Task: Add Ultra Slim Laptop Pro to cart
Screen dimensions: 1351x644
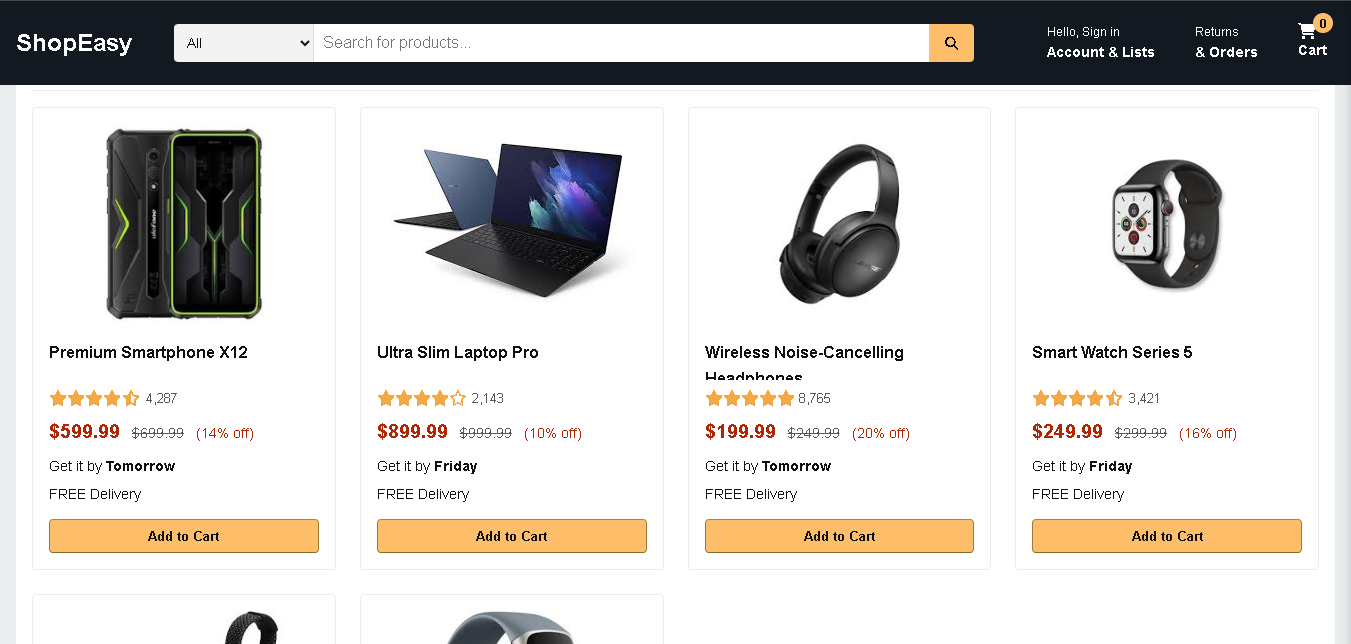Action: pos(512,536)
